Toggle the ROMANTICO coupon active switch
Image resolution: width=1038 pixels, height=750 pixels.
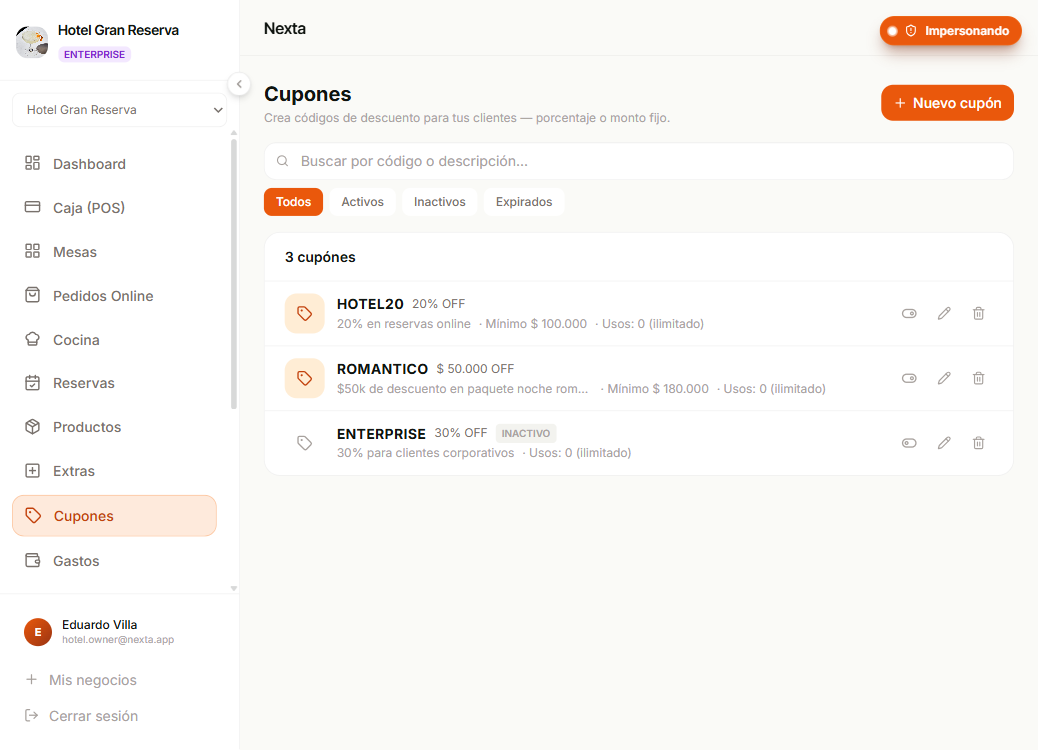coord(909,378)
